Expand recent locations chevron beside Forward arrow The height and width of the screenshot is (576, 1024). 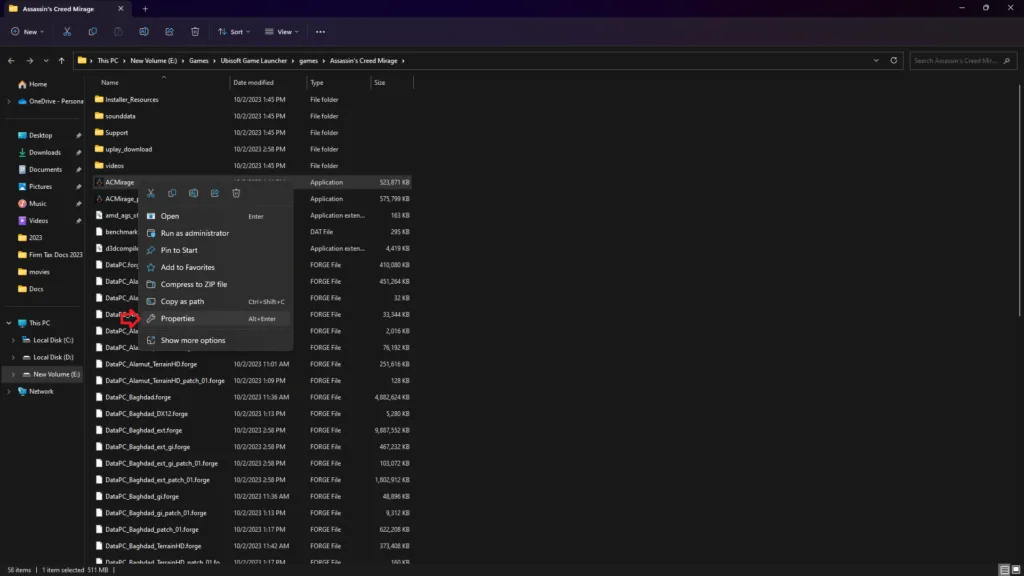click(46, 61)
